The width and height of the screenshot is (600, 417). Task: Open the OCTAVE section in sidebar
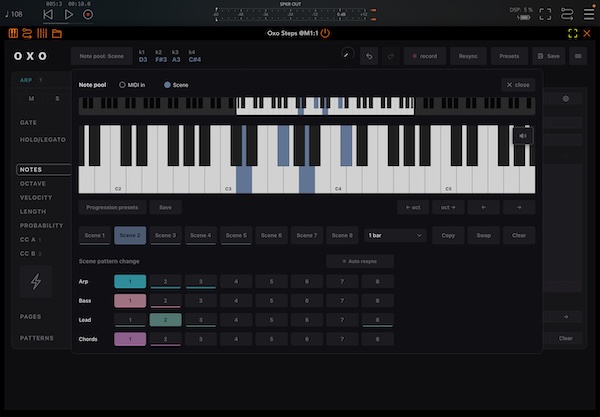(33, 184)
